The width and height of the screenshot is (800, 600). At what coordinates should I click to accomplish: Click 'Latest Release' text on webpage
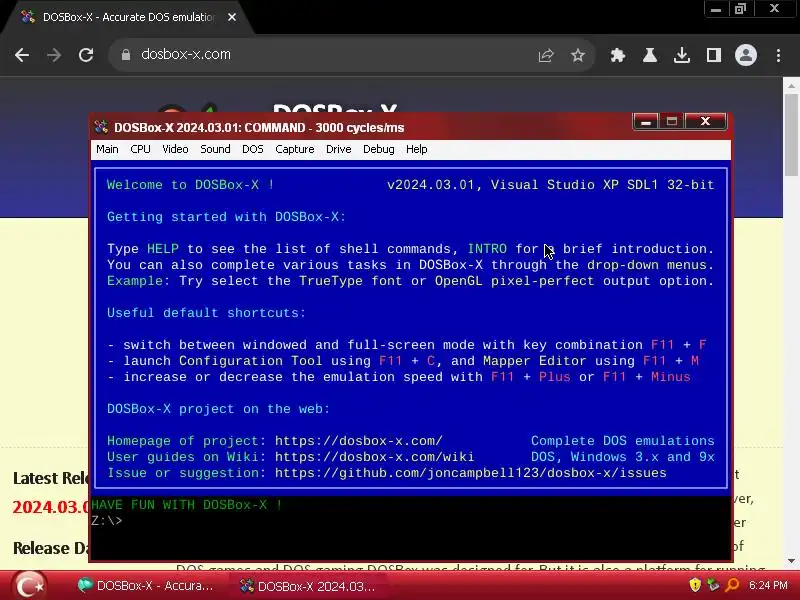point(51,478)
